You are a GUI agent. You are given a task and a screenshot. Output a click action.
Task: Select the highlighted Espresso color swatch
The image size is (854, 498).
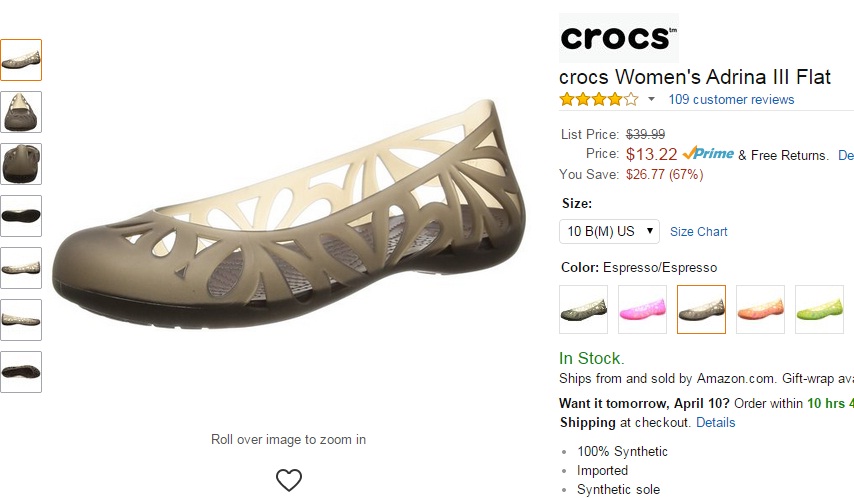tap(701, 310)
